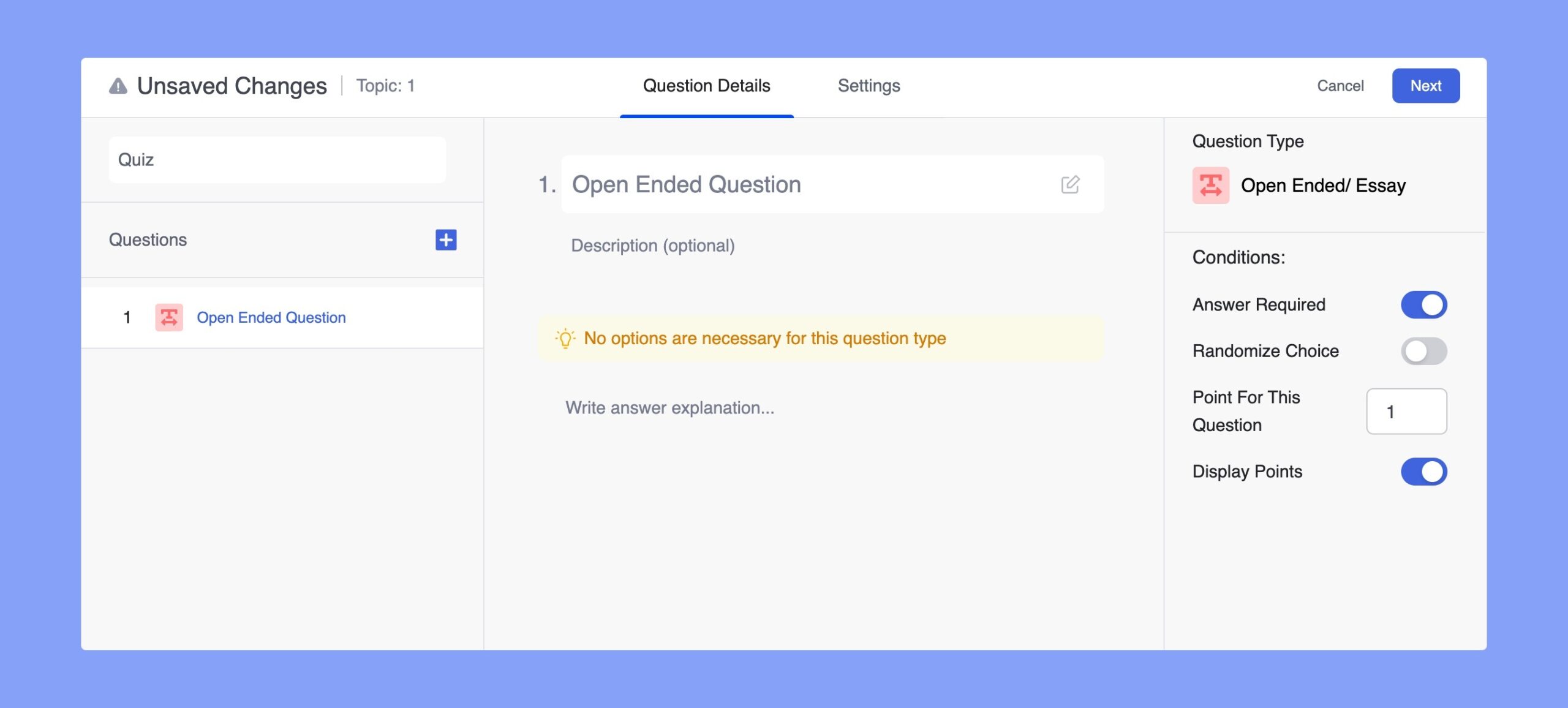Select the Question Details tab

[x=707, y=85]
